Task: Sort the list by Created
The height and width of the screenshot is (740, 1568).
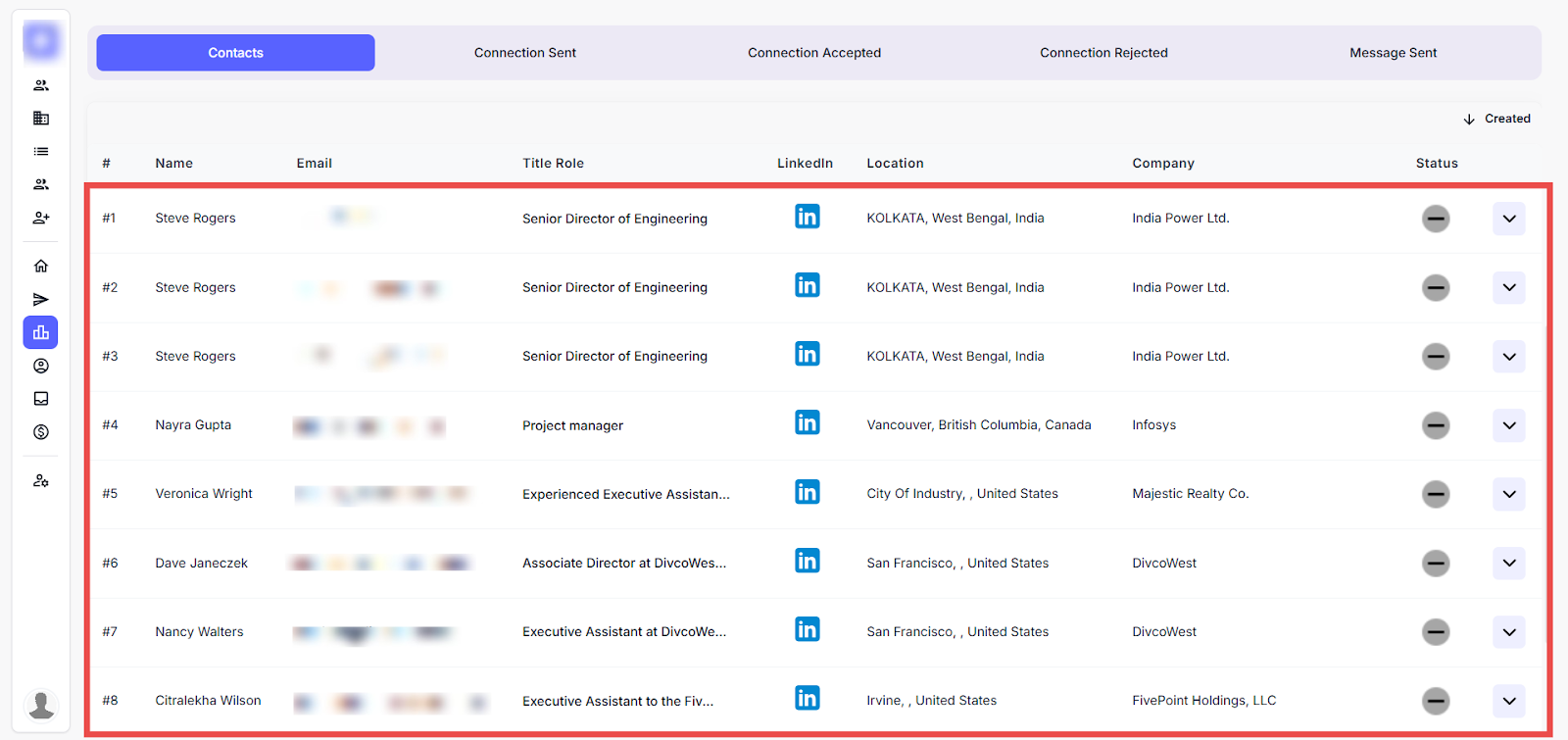Action: (1496, 119)
